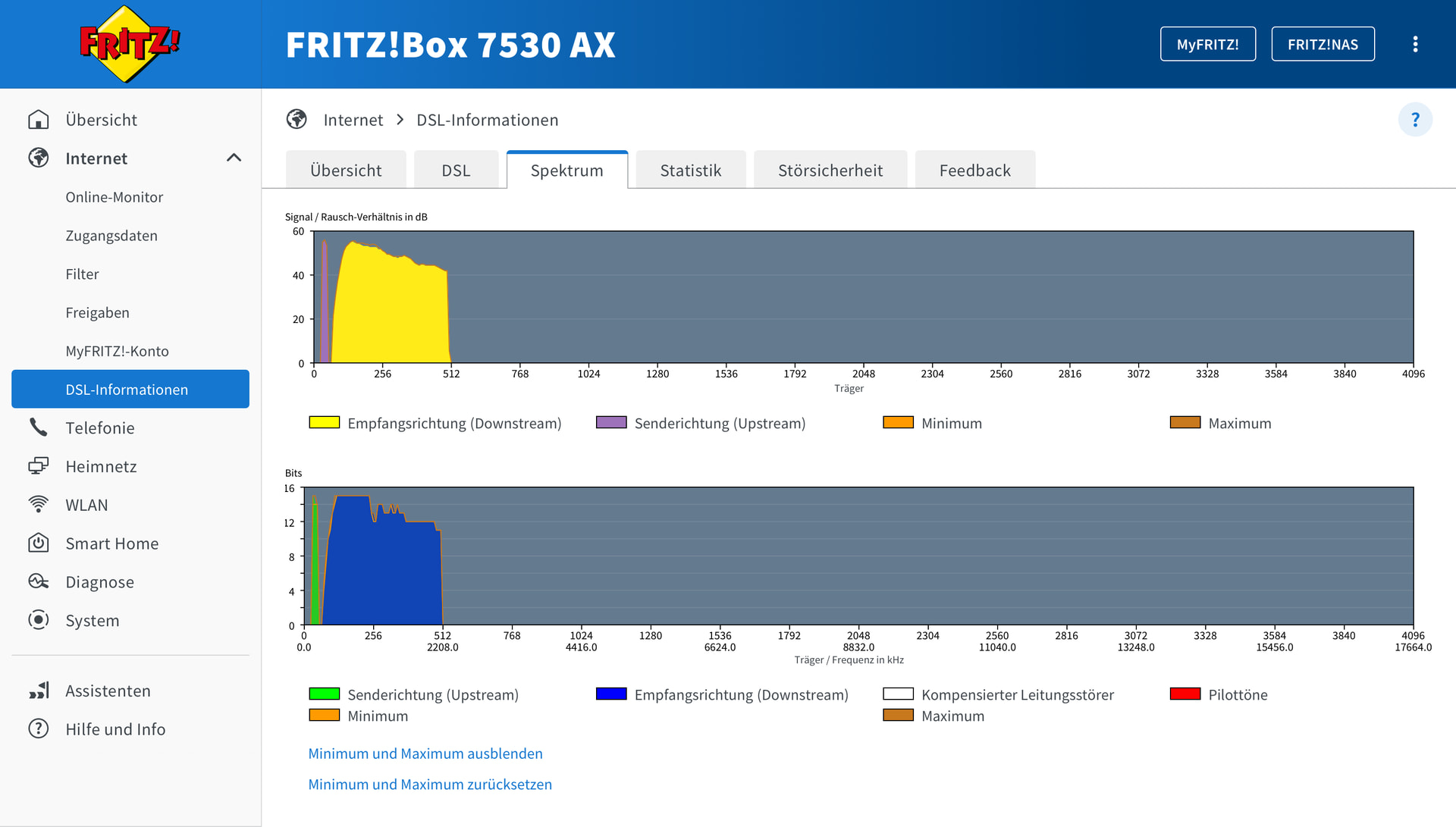Click the Übersicht house icon in sidebar
Image resolution: width=1456 pixels, height=827 pixels.
tap(38, 120)
